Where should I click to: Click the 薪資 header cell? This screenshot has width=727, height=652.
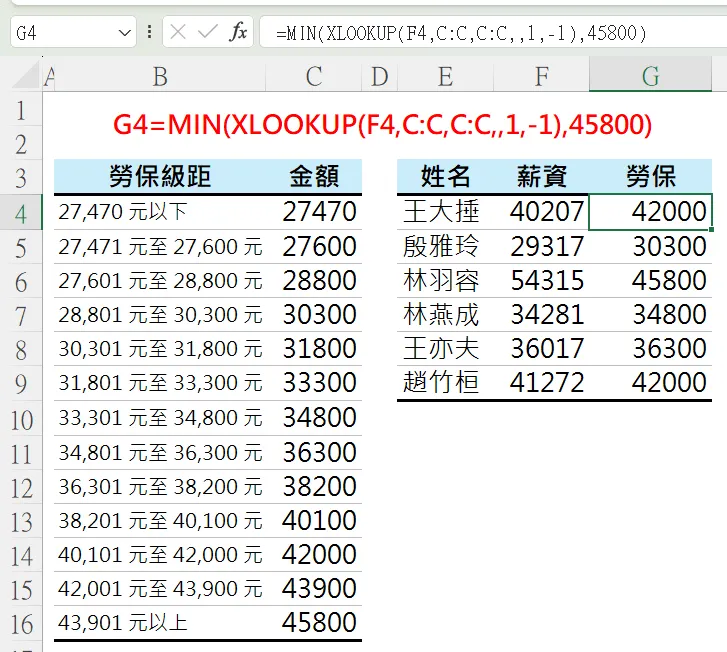coord(541,176)
